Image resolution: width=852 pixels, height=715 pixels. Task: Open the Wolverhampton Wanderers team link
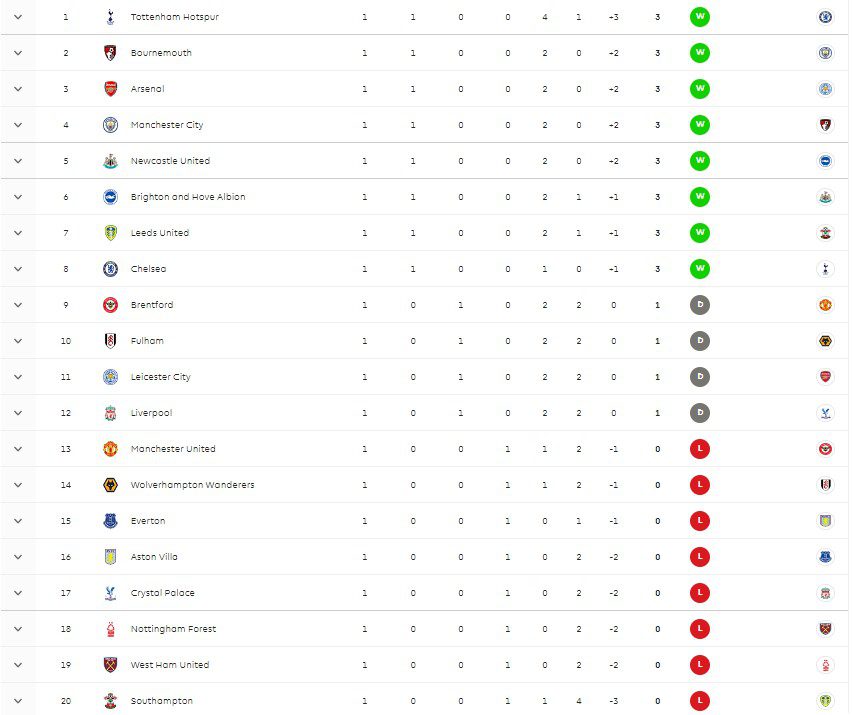(192, 485)
